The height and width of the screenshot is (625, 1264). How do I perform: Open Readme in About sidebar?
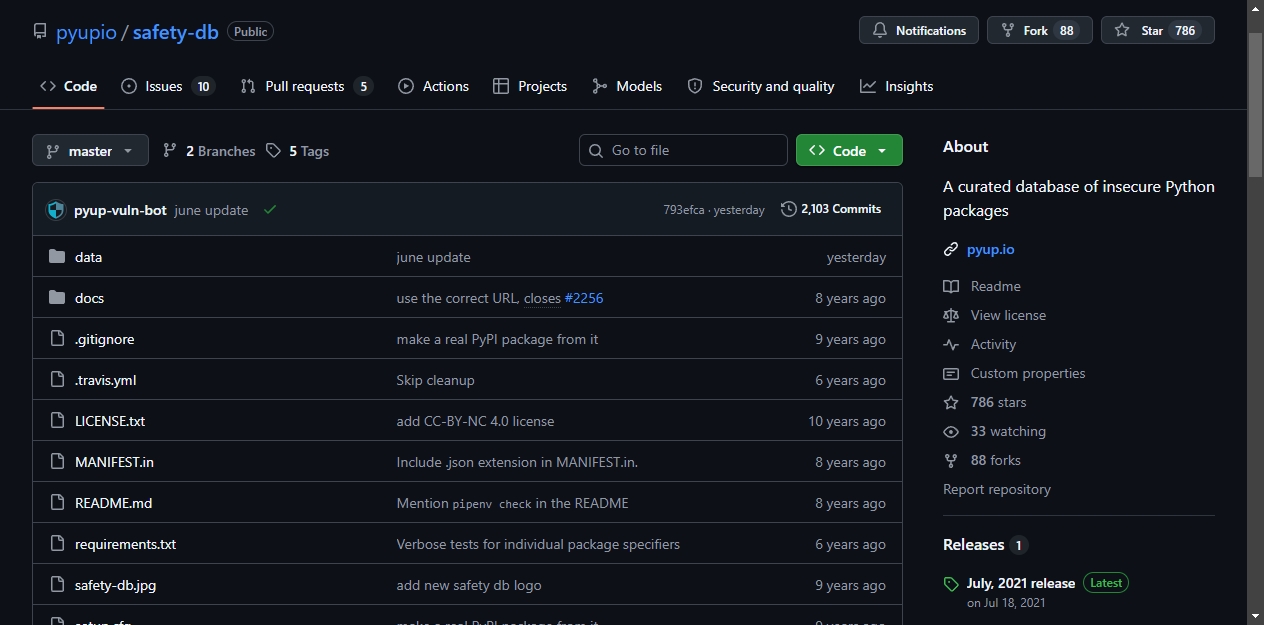point(982,286)
